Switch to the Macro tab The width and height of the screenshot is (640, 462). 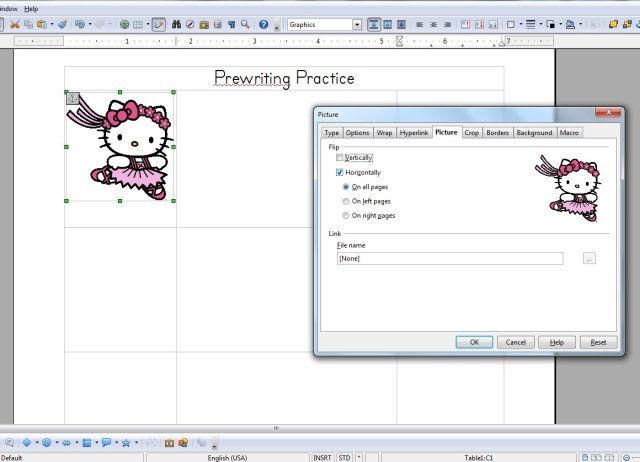pyautogui.click(x=569, y=133)
